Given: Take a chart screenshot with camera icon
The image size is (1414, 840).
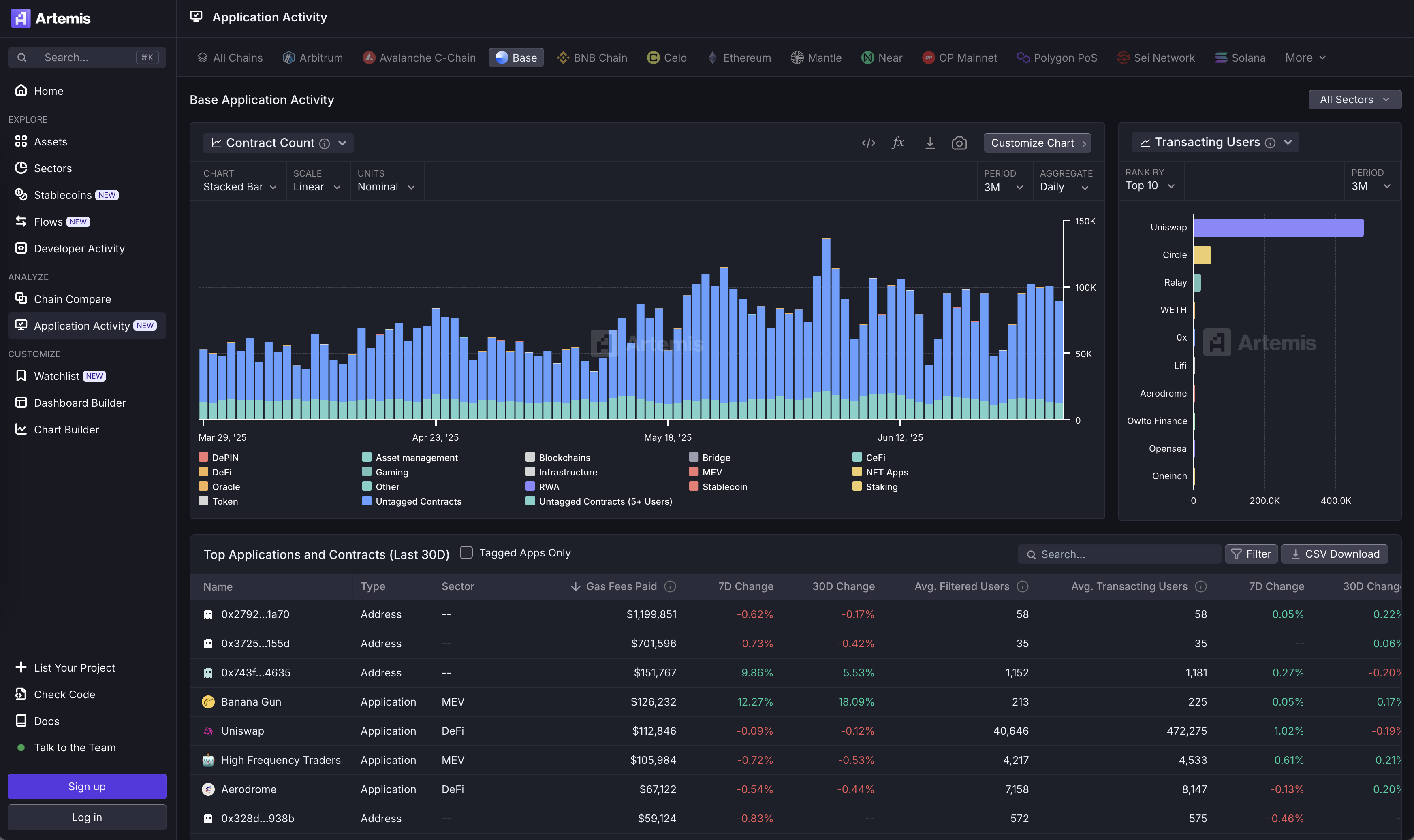Looking at the screenshot, I should click(959, 143).
